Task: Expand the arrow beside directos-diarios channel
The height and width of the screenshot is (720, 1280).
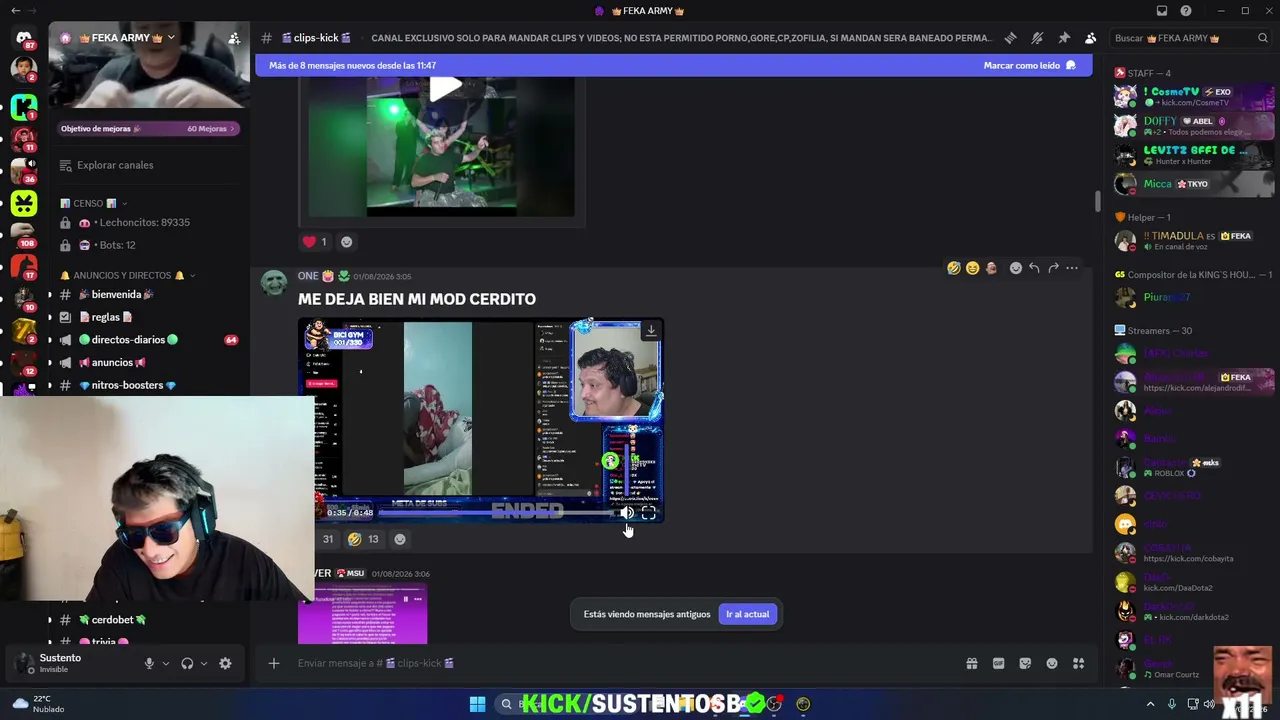Action: tap(50, 340)
